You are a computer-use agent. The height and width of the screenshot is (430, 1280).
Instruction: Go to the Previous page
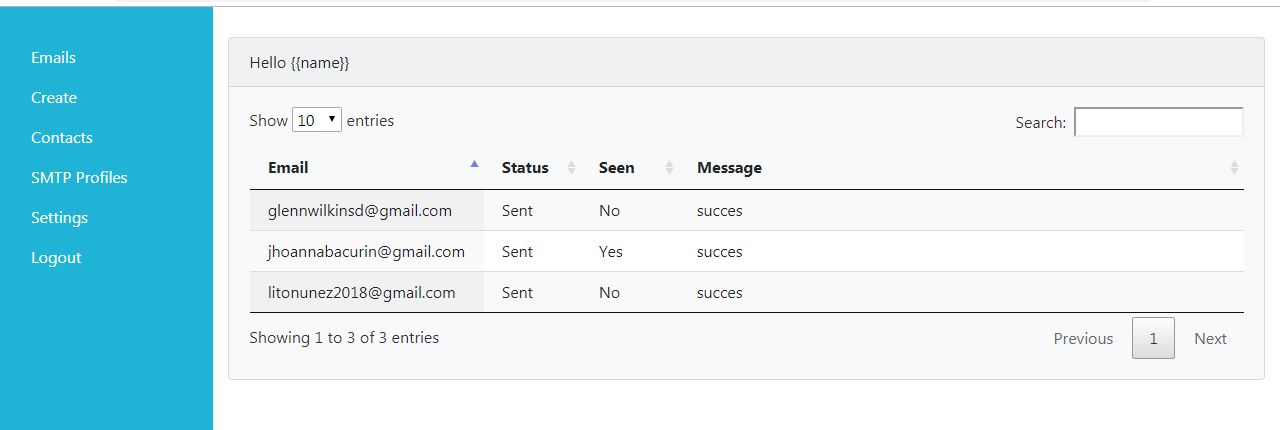point(1083,339)
